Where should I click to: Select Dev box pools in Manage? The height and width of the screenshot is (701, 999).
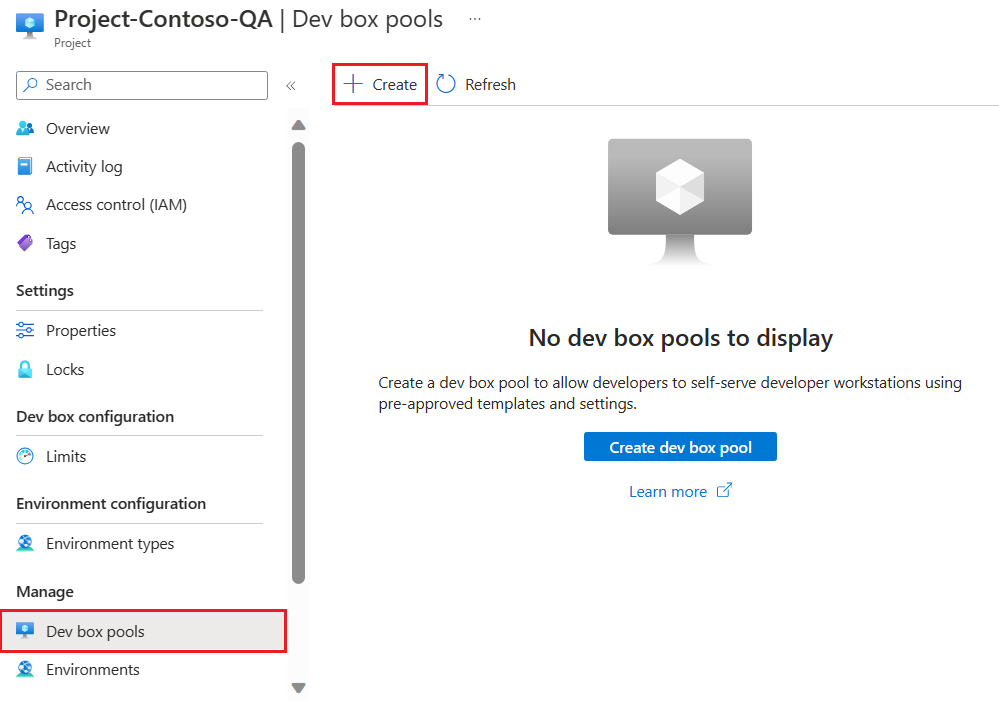[x=143, y=632]
